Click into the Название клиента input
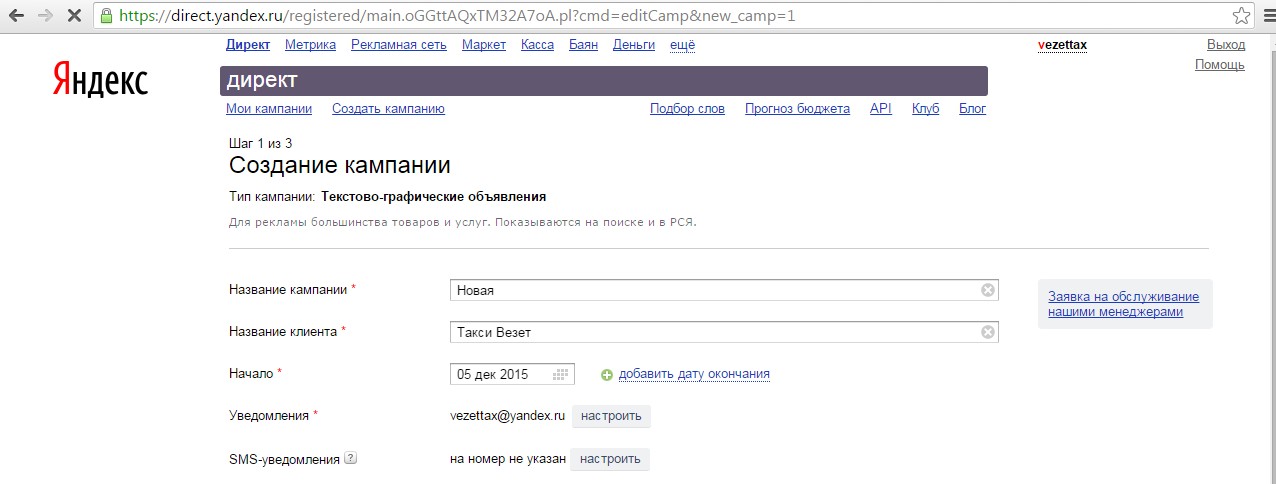Screen dimensions: 1276x484 tap(724, 332)
